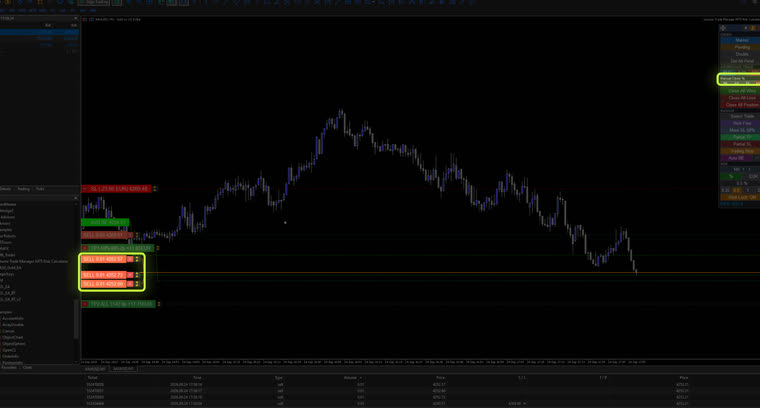This screenshot has height=408, width=760.
Task: Select ObjectChart in Navigator tree
Action: pyautogui.click(x=13, y=337)
